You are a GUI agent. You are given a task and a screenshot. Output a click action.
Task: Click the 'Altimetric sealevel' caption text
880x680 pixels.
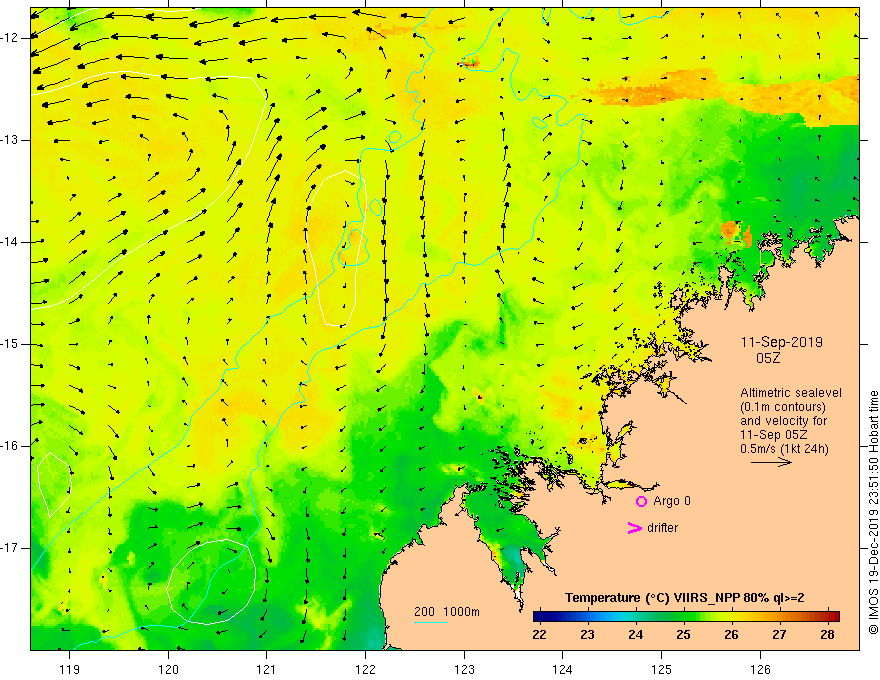click(x=791, y=393)
